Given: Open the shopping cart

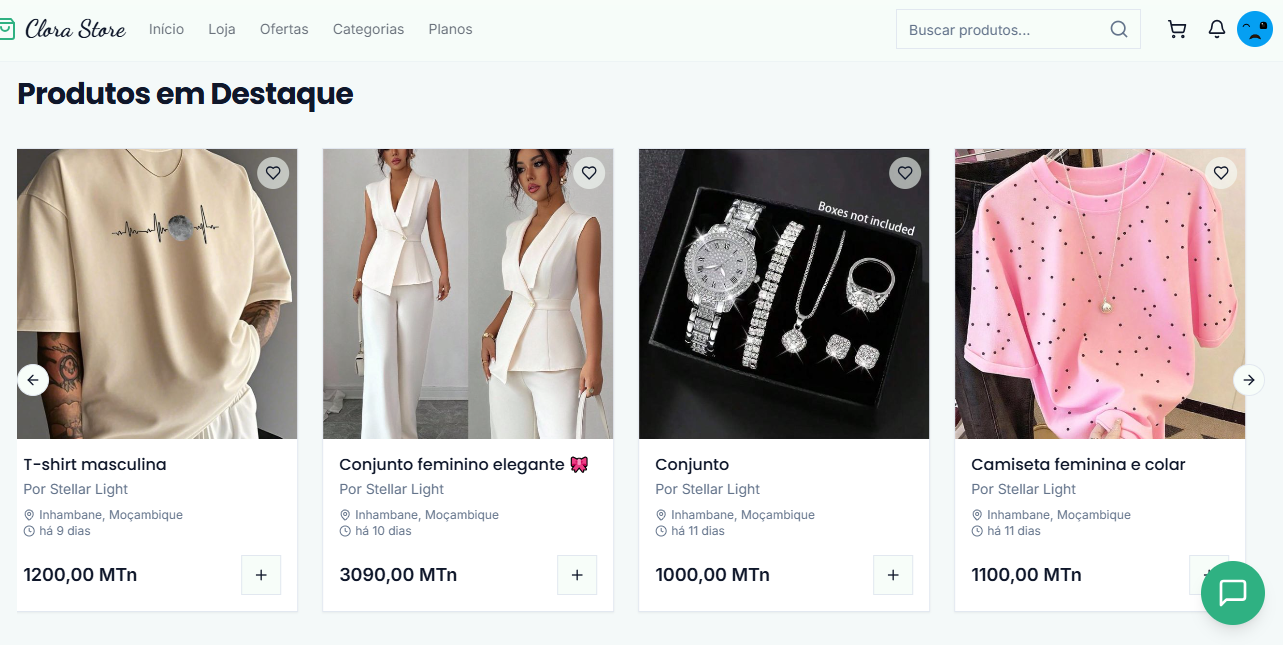Looking at the screenshot, I should [x=1177, y=29].
